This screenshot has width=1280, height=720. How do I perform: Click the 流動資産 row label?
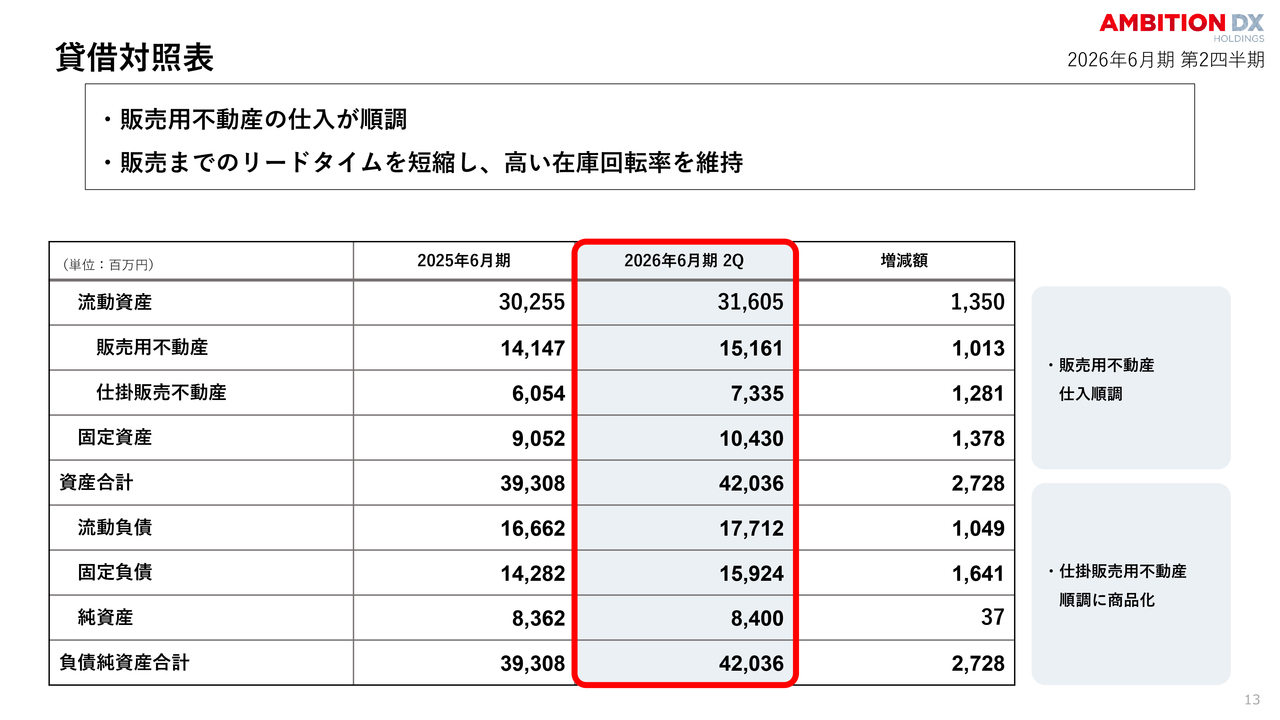tap(115, 302)
